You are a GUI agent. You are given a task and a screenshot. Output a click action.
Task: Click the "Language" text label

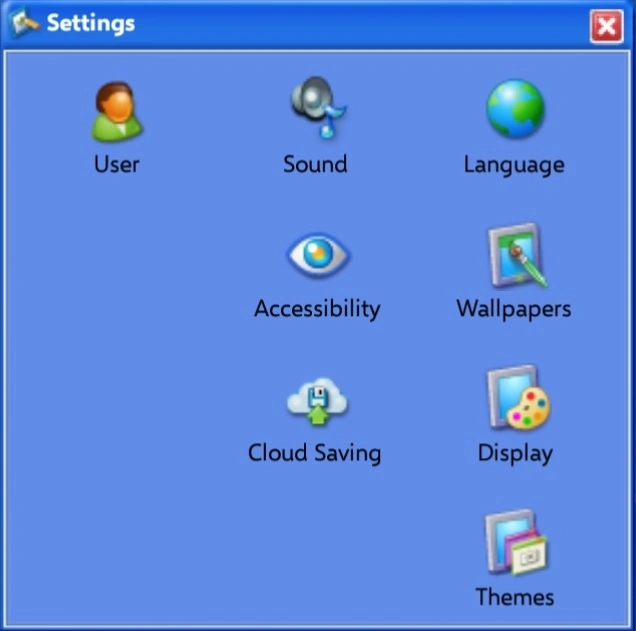tap(514, 165)
